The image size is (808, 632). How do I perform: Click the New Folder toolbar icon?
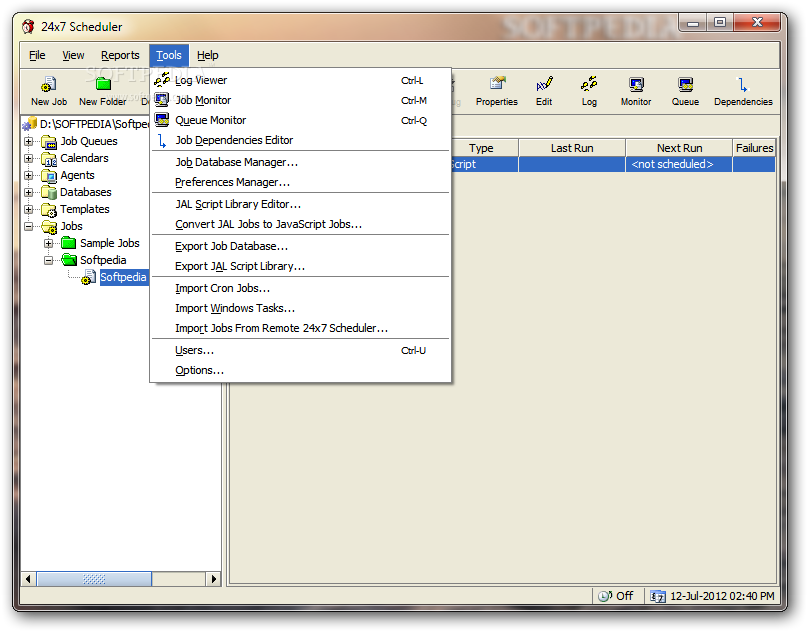point(103,84)
